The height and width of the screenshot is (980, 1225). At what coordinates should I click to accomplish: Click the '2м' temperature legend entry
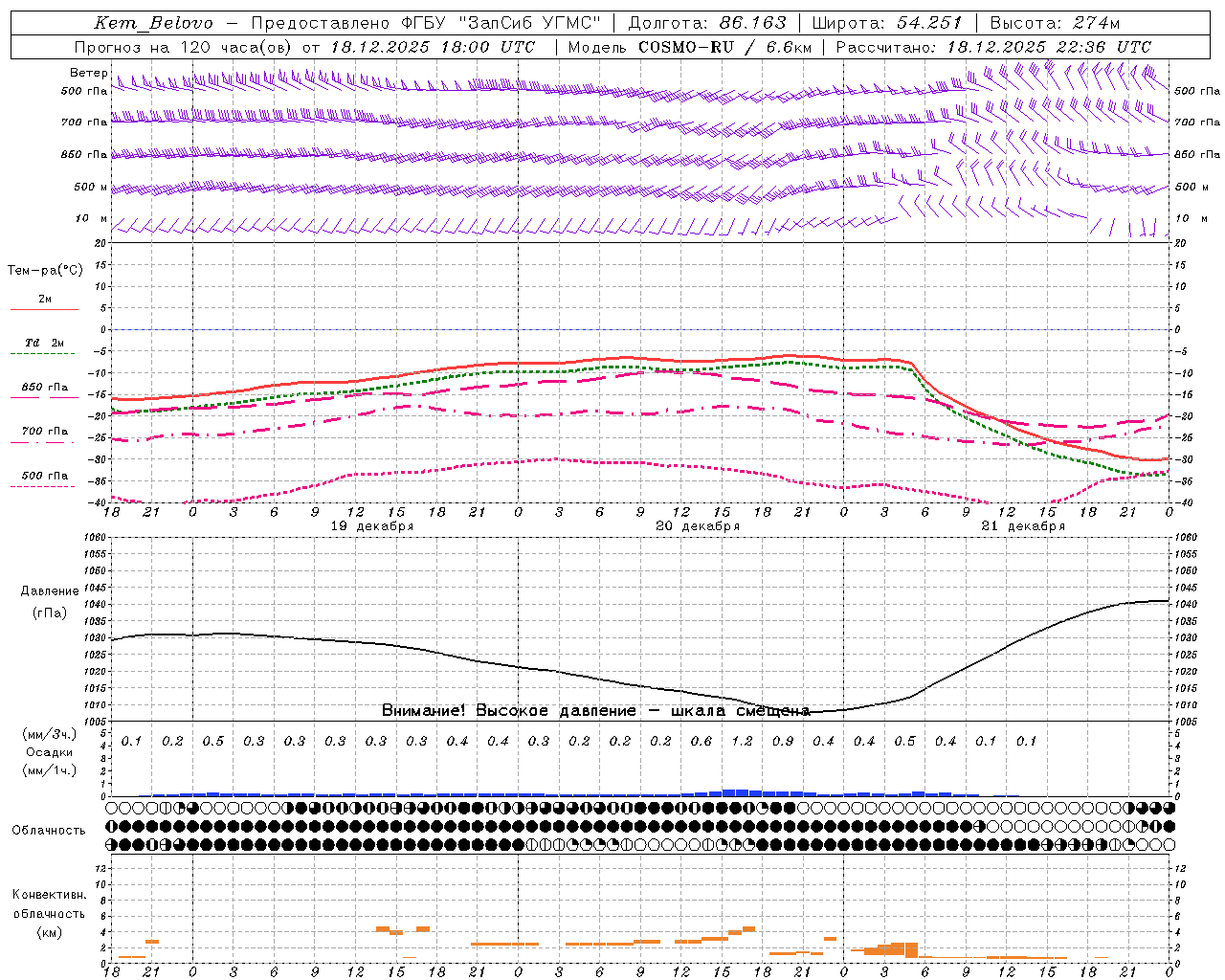[45, 300]
